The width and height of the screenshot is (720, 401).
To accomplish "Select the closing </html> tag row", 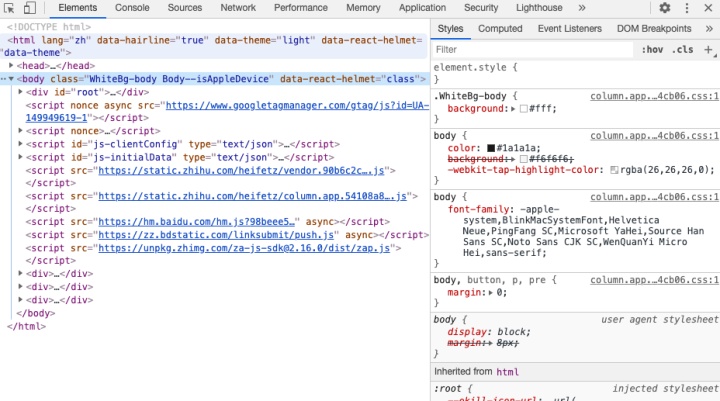I will (26, 327).
